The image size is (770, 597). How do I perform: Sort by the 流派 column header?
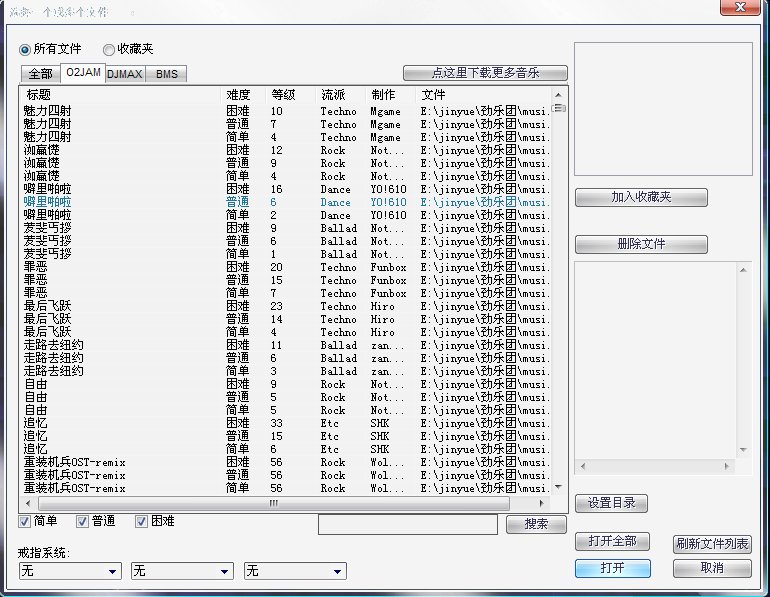coord(340,95)
